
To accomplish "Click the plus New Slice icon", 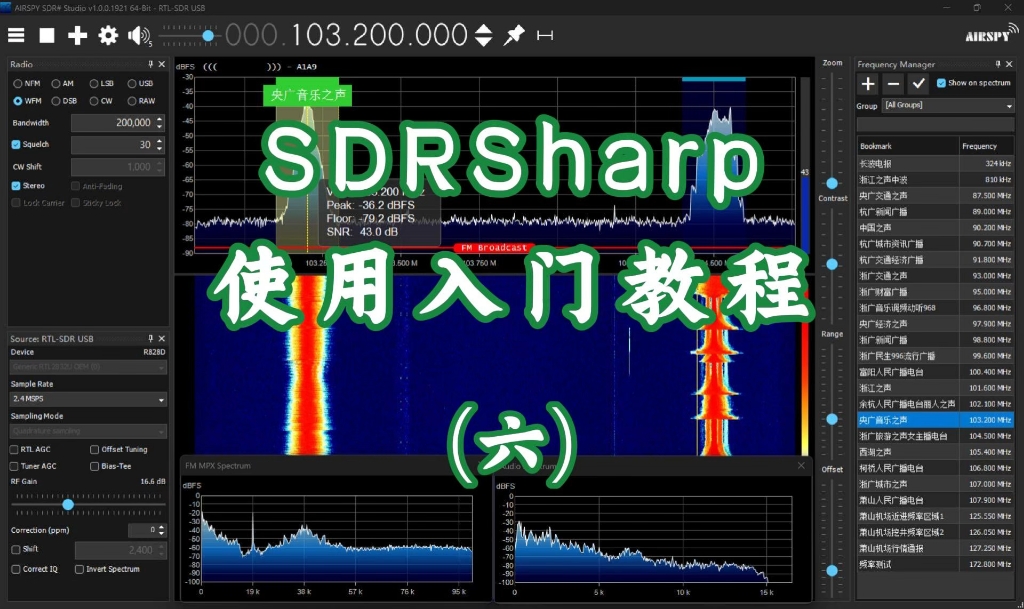I will click(77, 35).
